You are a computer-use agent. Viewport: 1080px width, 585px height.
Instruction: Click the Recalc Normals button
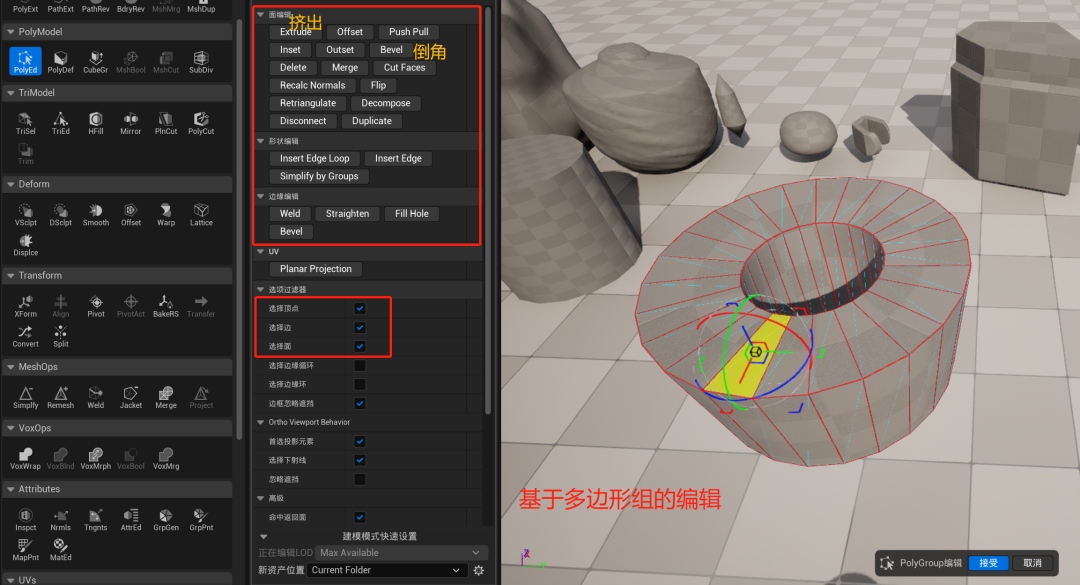click(313, 85)
